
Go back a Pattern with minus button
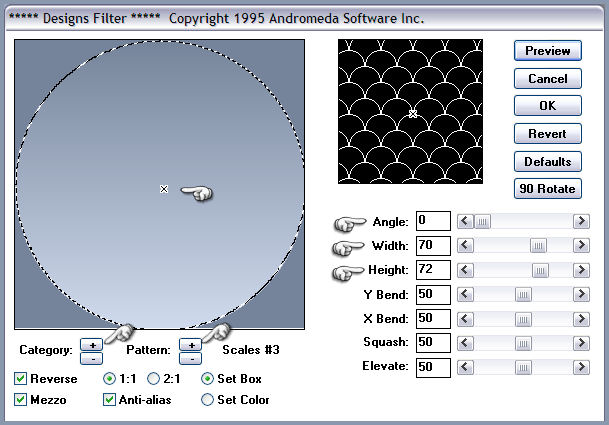pyautogui.click(x=191, y=358)
